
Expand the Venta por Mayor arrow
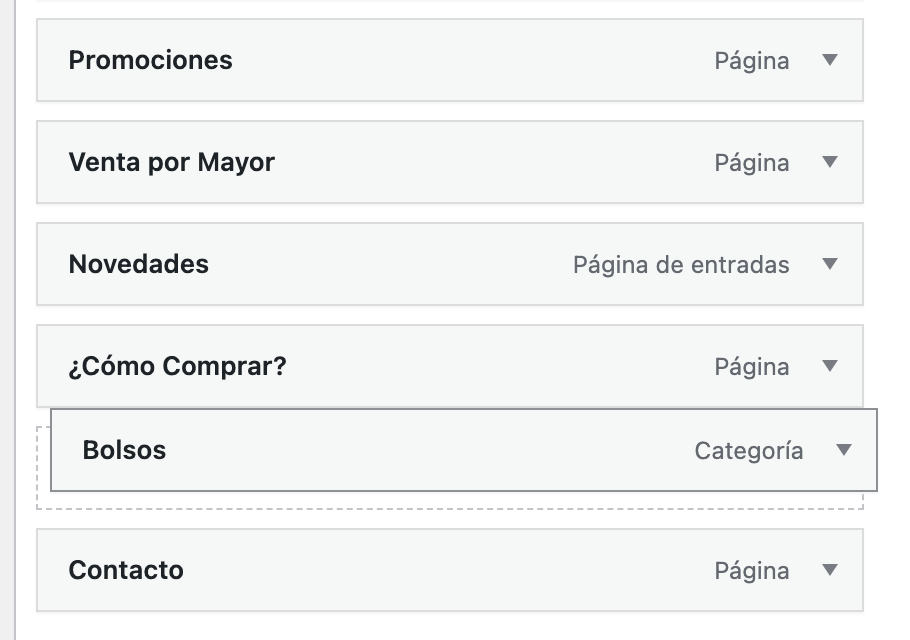click(x=829, y=162)
